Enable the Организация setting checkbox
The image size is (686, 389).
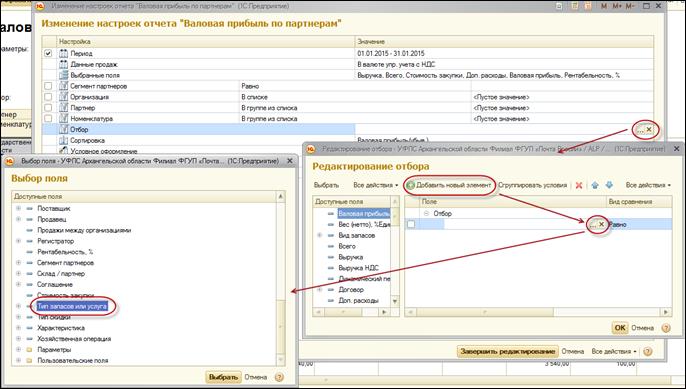48,97
